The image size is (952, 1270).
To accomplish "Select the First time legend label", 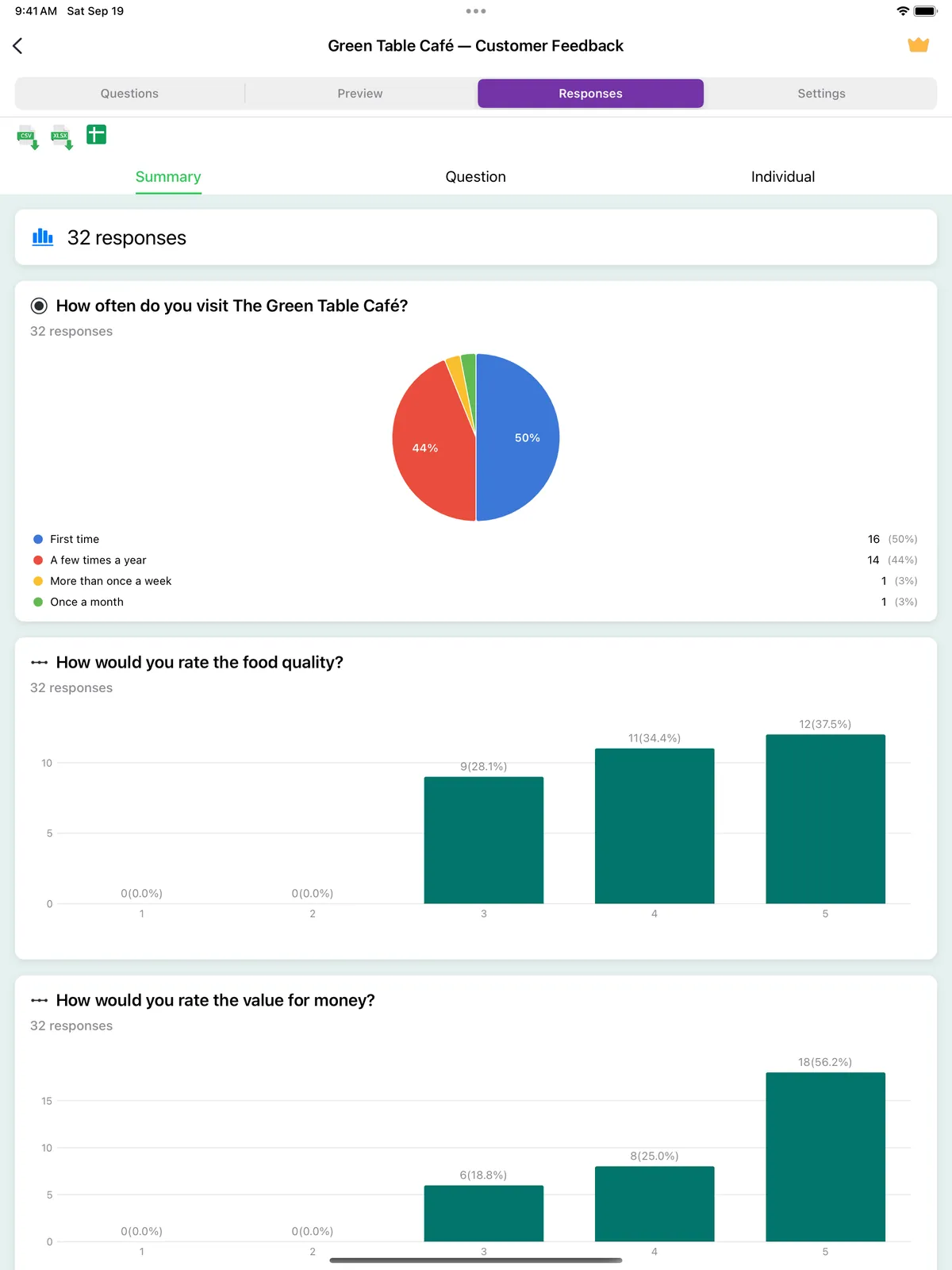I will [75, 539].
